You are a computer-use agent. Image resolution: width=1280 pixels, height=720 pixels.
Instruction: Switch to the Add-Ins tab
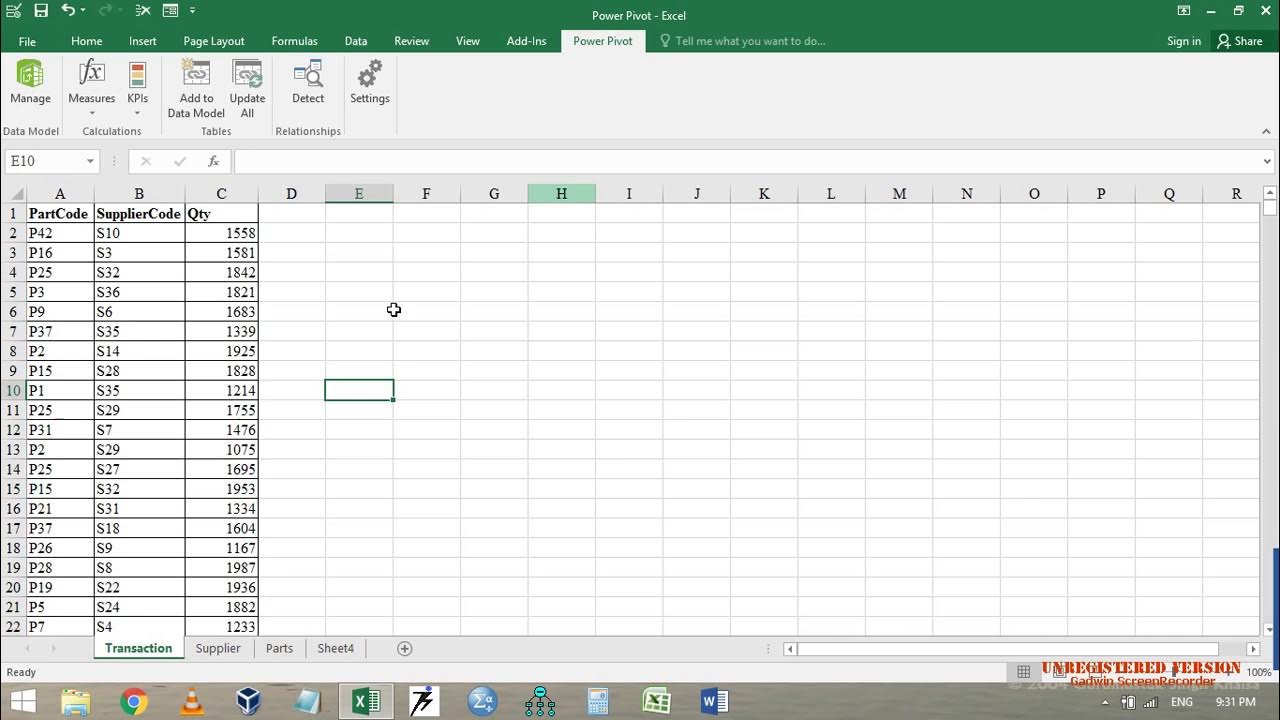click(x=526, y=41)
